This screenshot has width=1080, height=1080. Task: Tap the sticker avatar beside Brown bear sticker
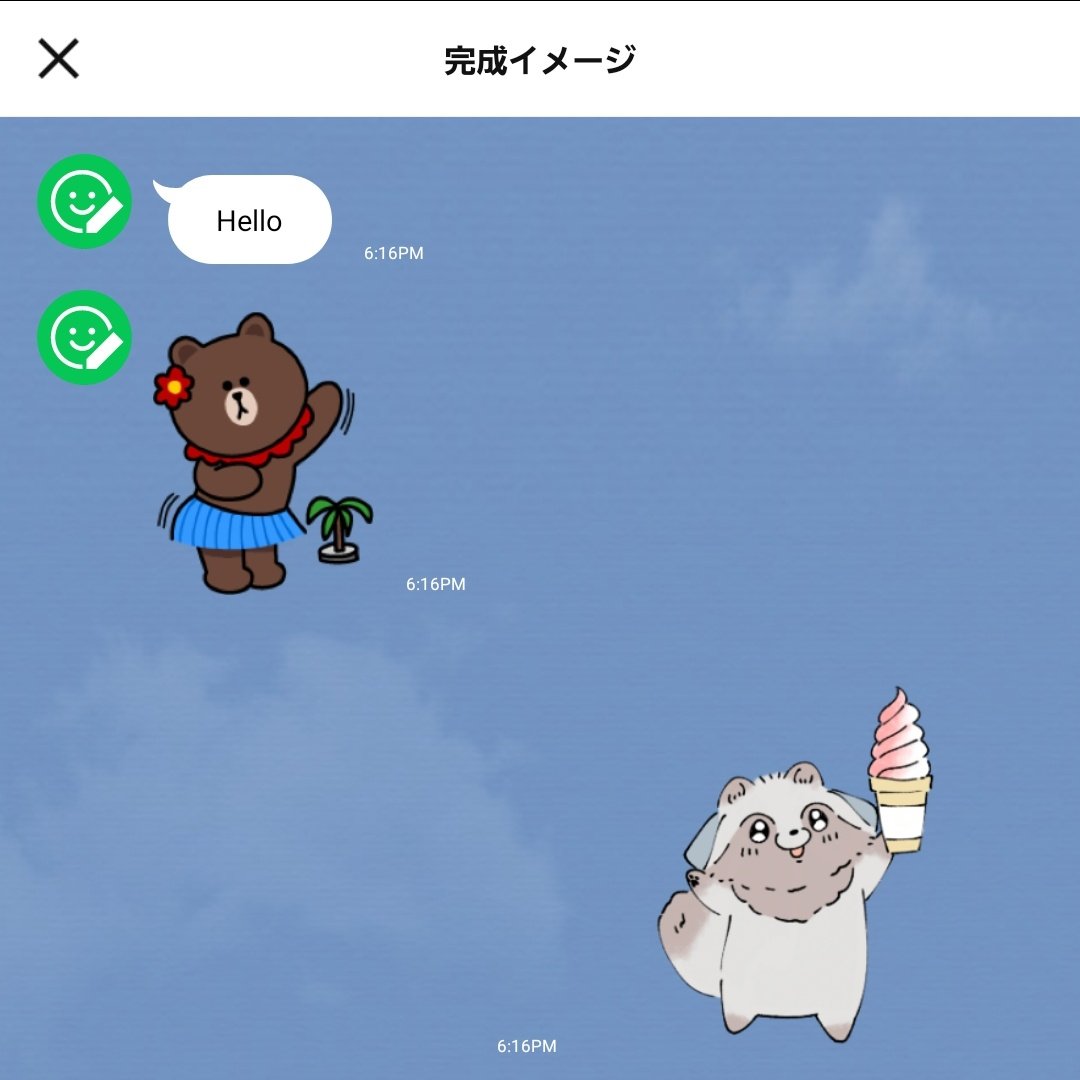coord(84,337)
